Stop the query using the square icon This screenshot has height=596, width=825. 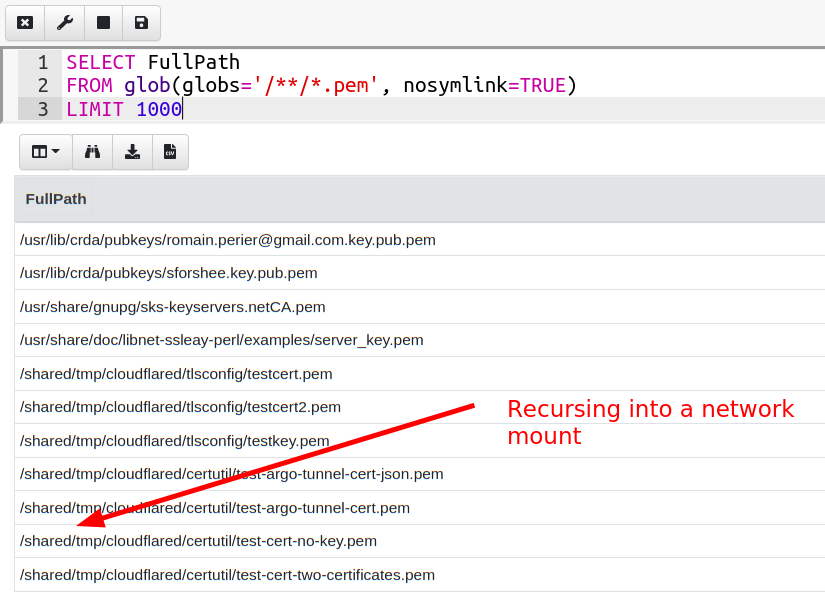(103, 22)
